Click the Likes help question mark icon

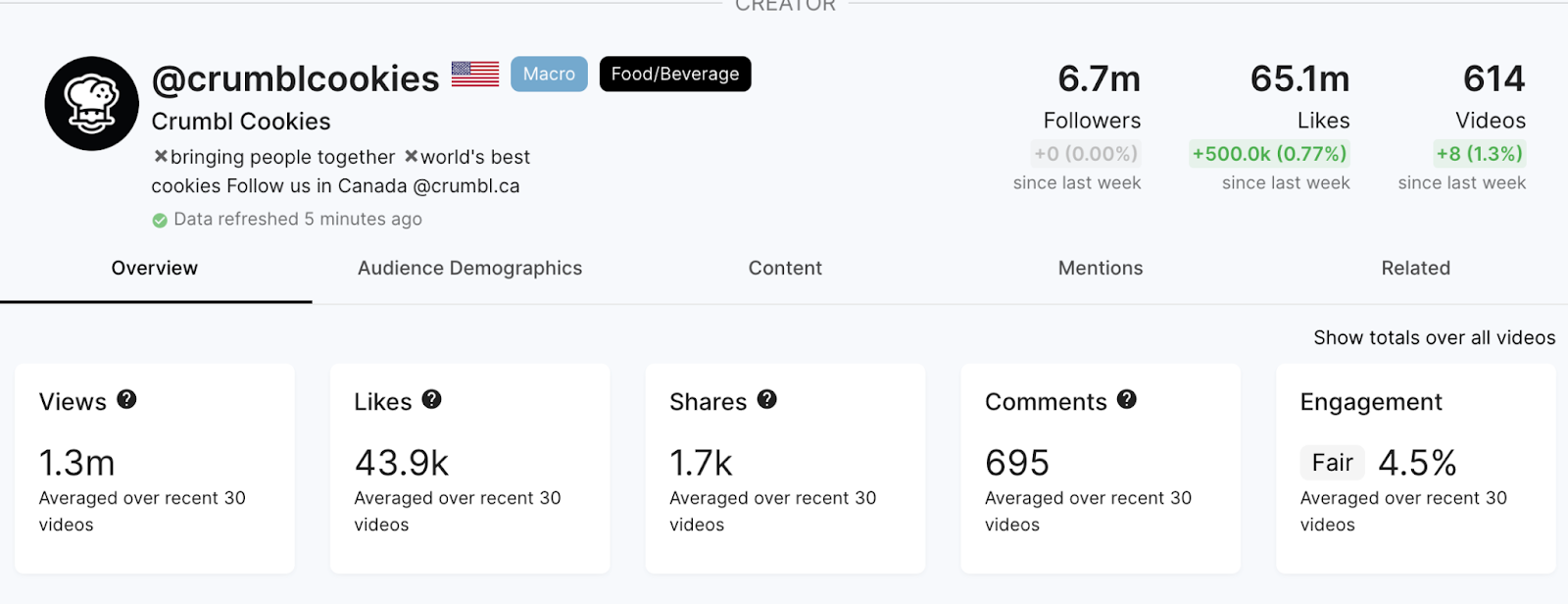[431, 399]
